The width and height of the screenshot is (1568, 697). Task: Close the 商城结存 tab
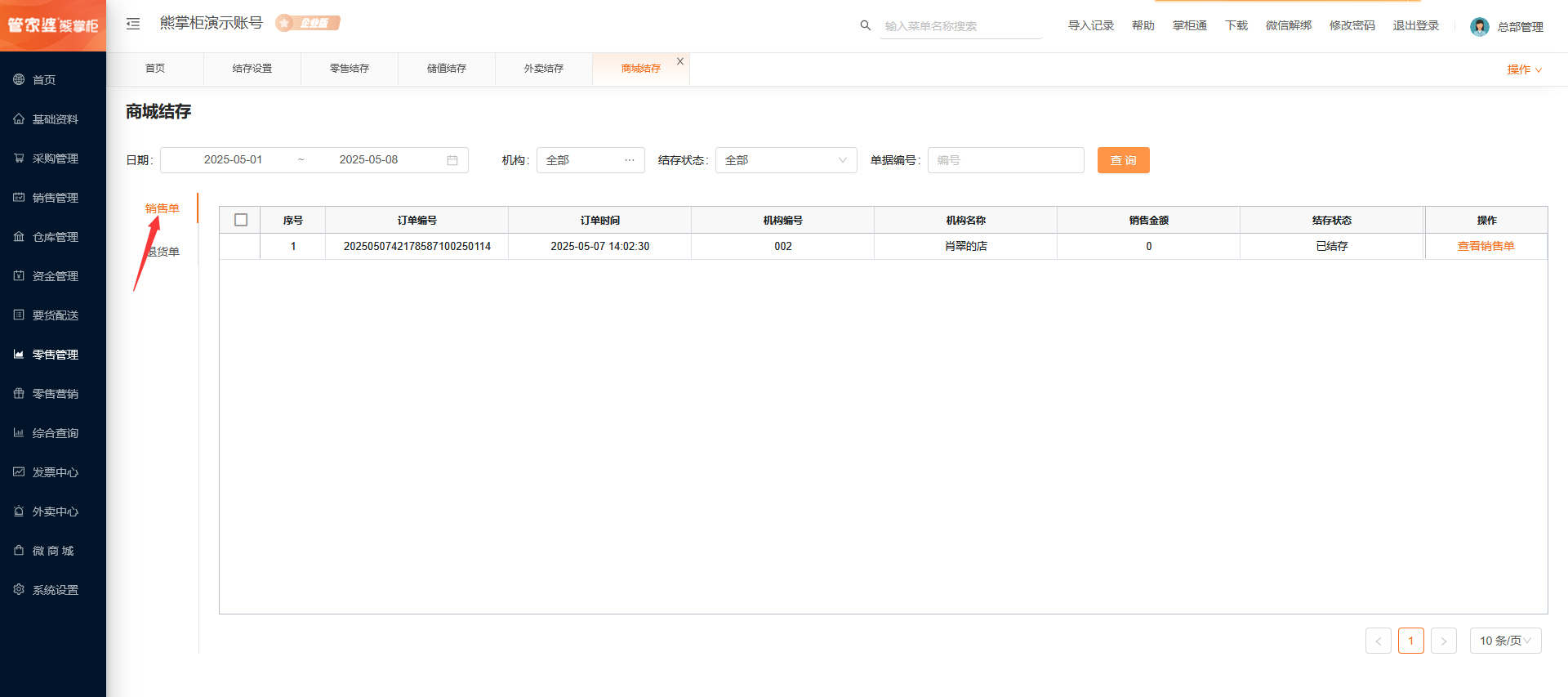click(x=680, y=61)
